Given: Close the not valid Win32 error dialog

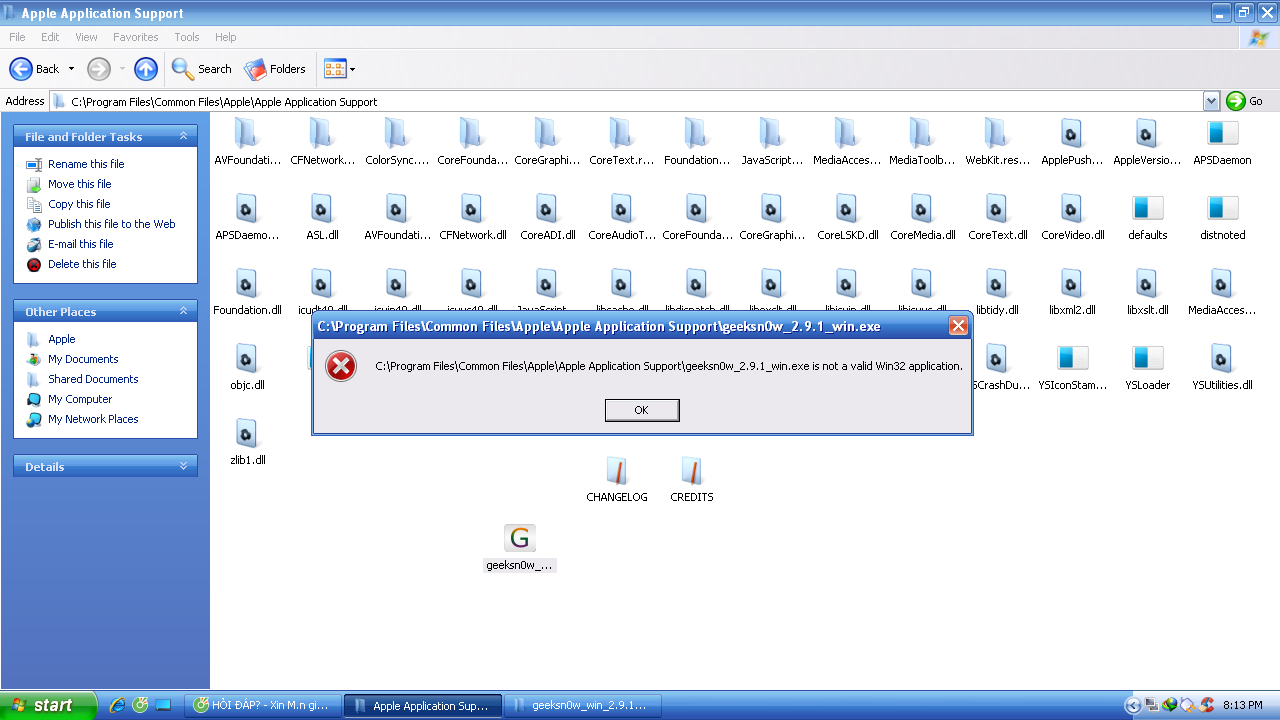Looking at the screenshot, I should coord(958,326).
